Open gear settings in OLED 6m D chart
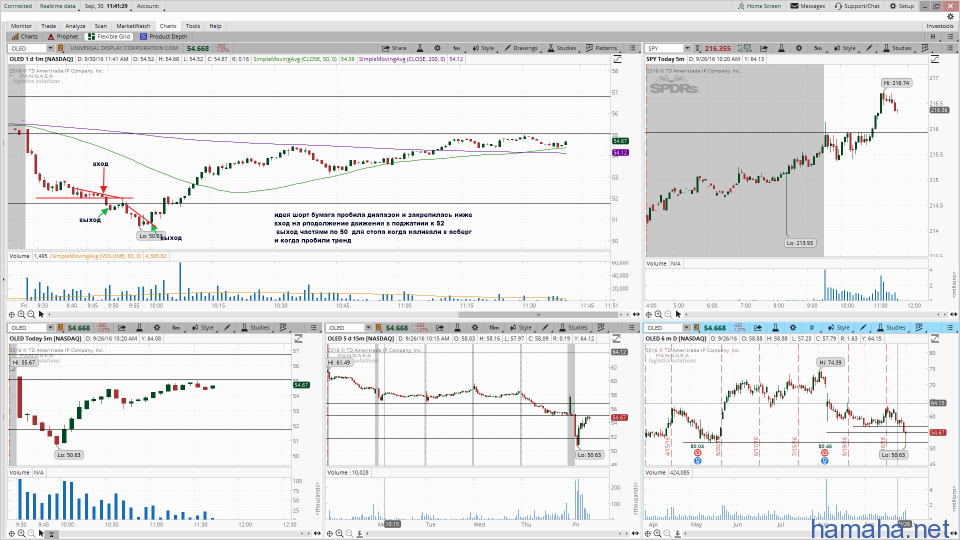 click(x=792, y=328)
